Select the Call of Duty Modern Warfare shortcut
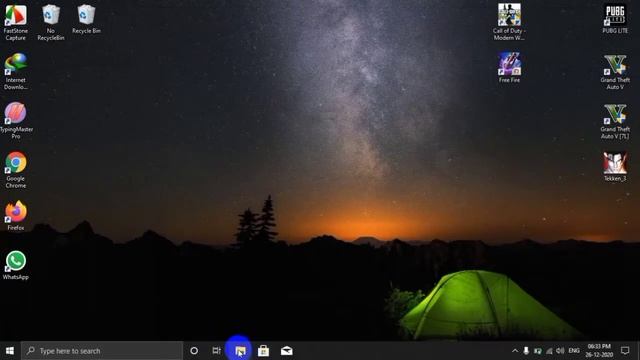The width and height of the screenshot is (640, 360). [x=509, y=22]
